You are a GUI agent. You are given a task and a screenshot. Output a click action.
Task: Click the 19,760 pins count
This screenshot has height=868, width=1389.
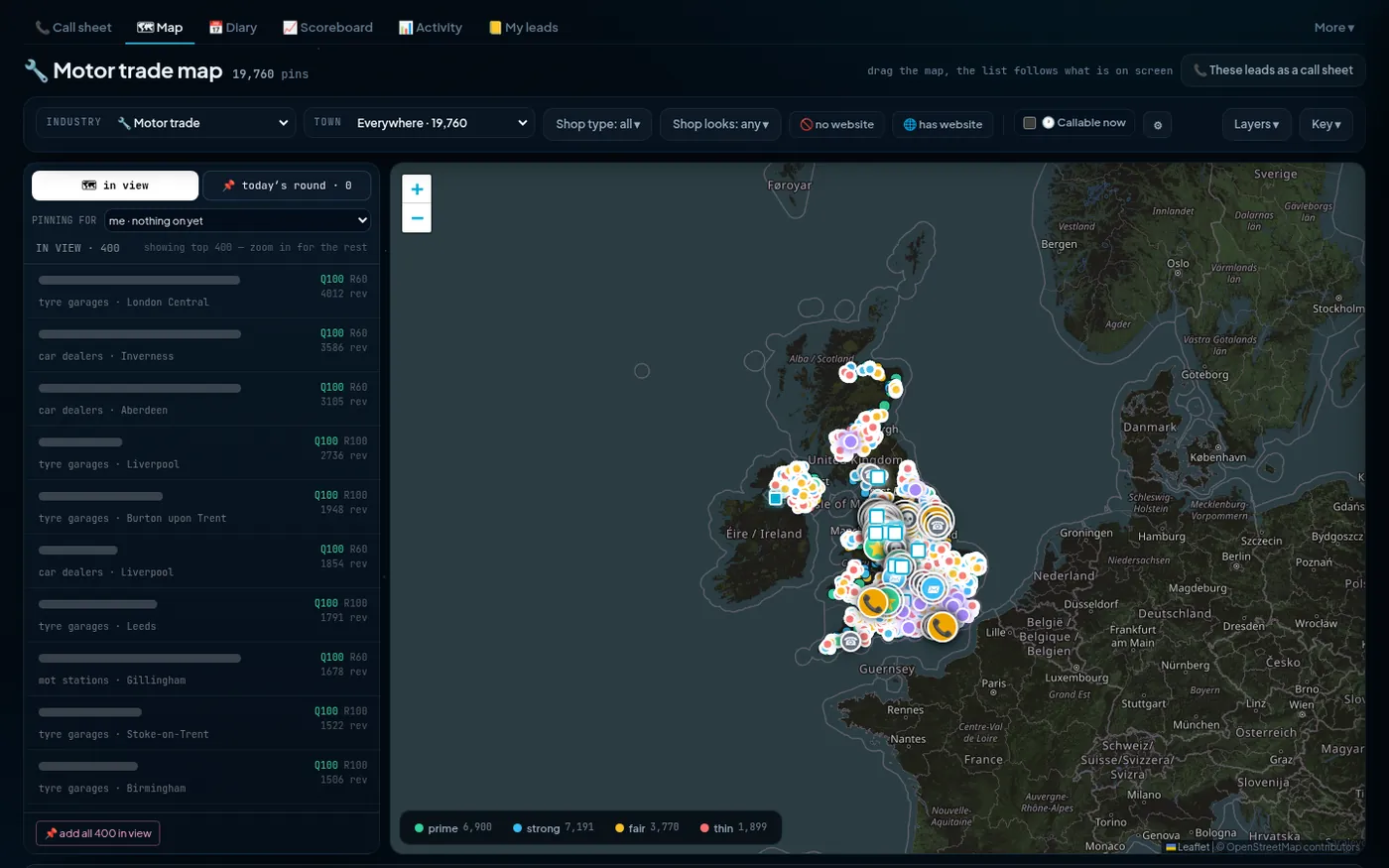pyautogui.click(x=270, y=74)
